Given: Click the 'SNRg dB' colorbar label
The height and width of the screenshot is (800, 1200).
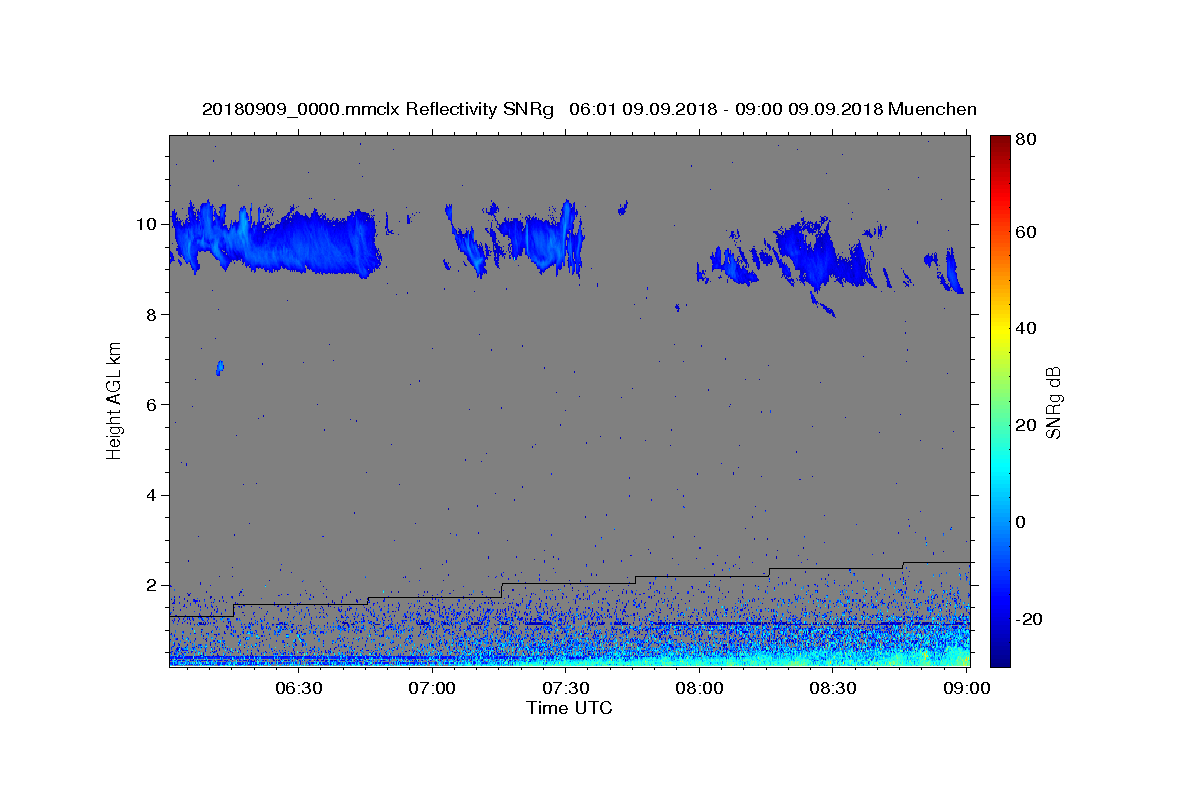Looking at the screenshot, I should [1053, 402].
